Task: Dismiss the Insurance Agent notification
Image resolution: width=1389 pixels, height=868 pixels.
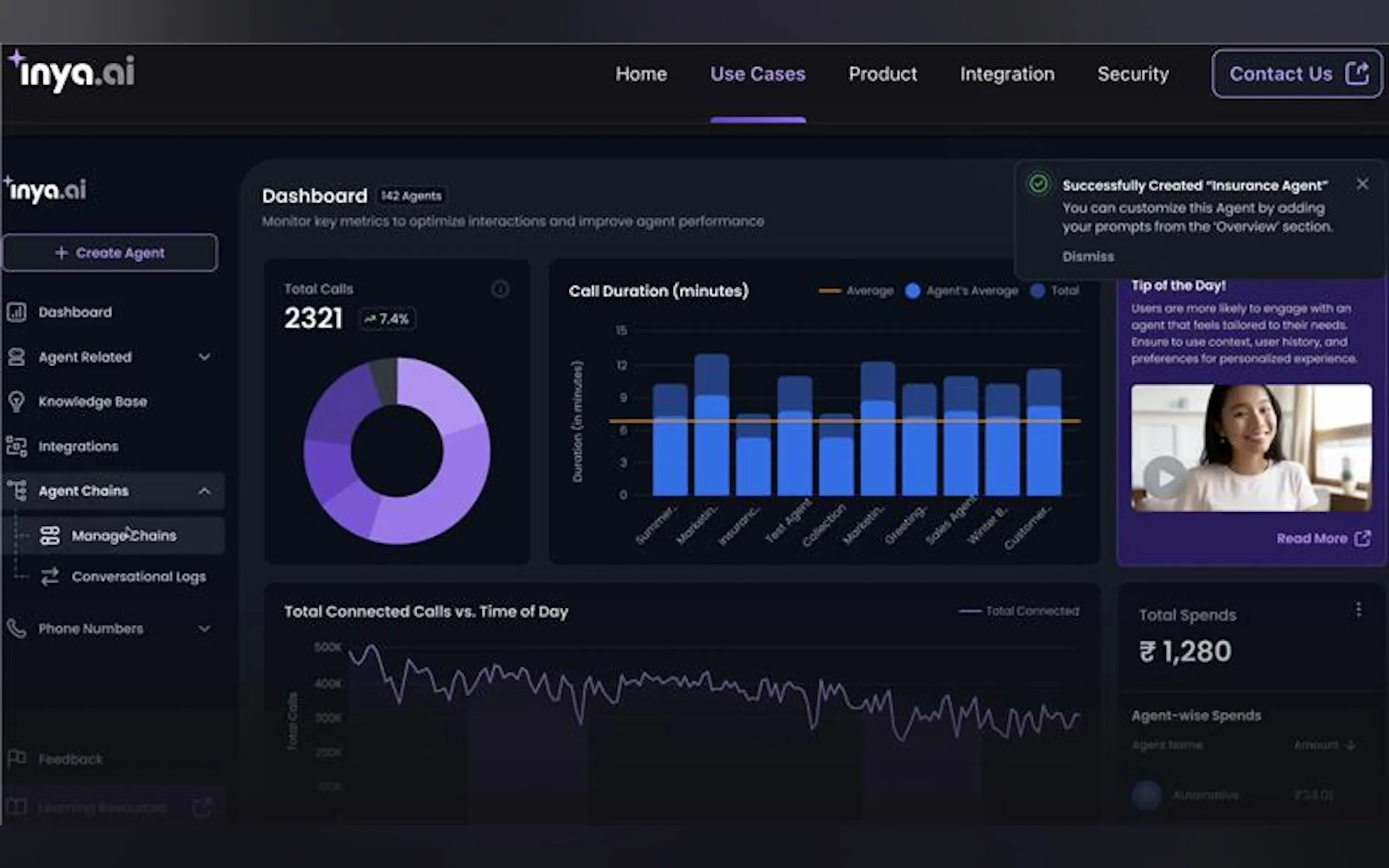Action: click(x=1088, y=256)
